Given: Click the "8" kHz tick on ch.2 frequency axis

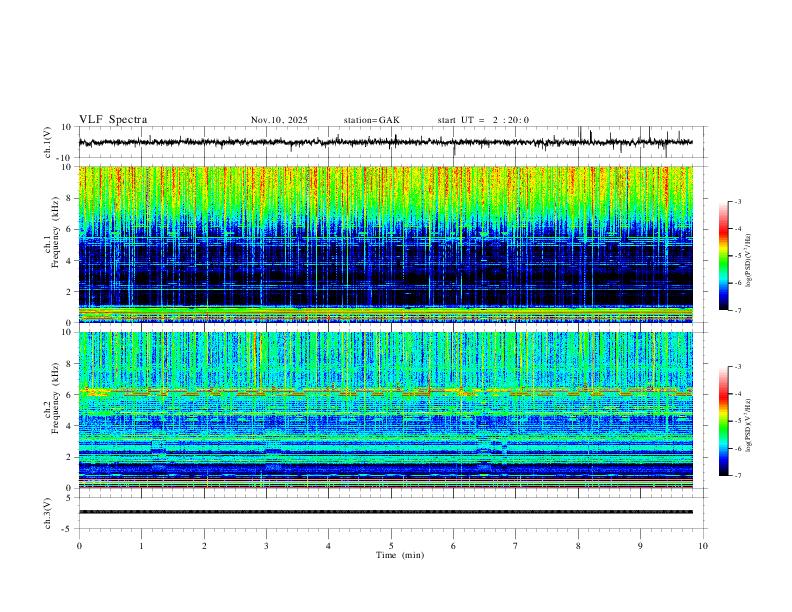Looking at the screenshot, I should coord(70,364).
